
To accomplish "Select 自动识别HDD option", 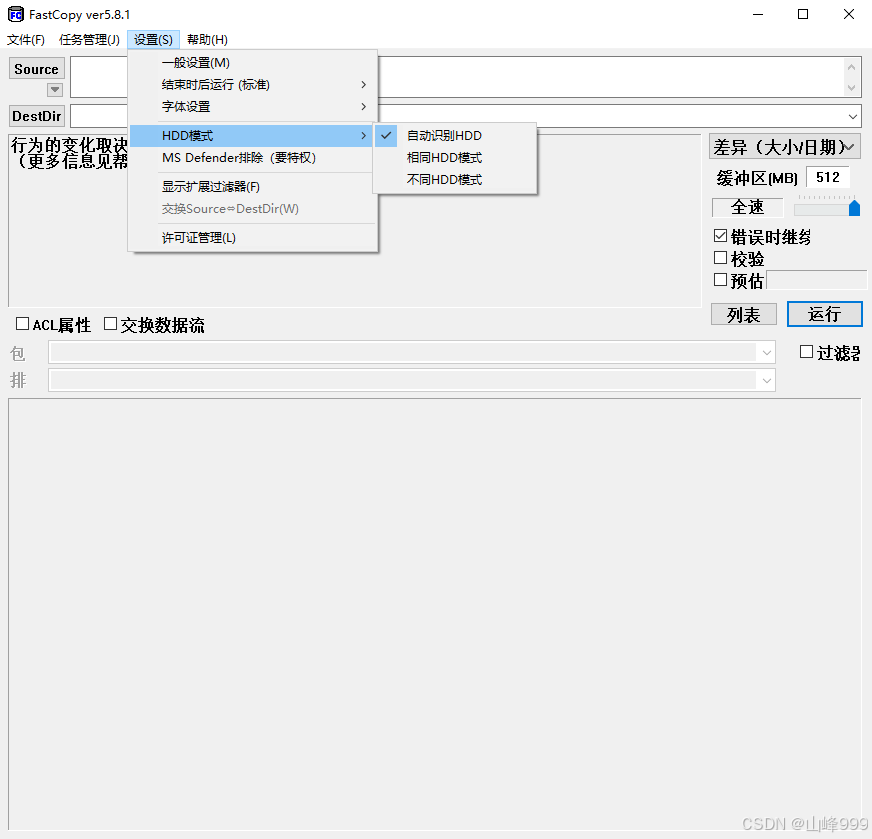I will pos(455,136).
